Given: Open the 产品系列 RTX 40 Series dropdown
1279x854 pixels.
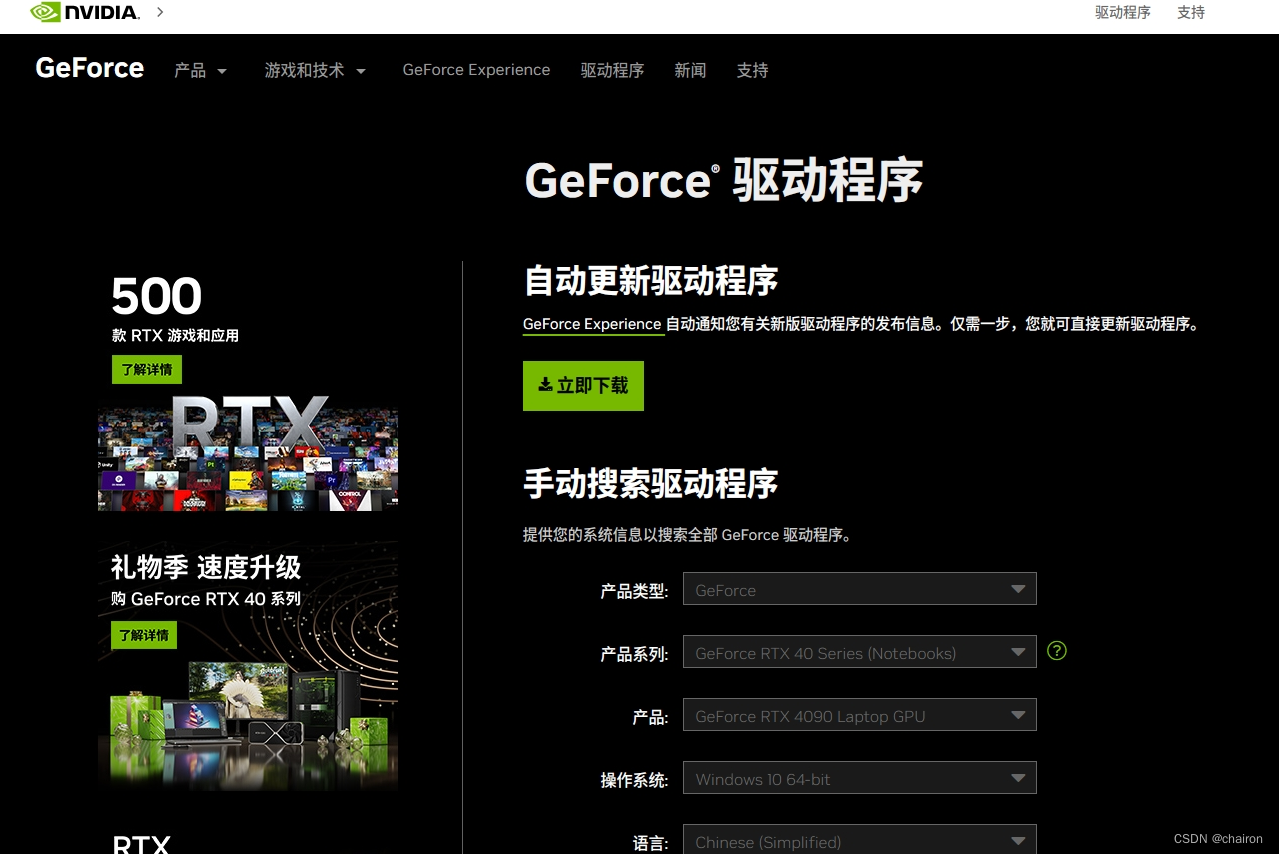Looking at the screenshot, I should 860,652.
